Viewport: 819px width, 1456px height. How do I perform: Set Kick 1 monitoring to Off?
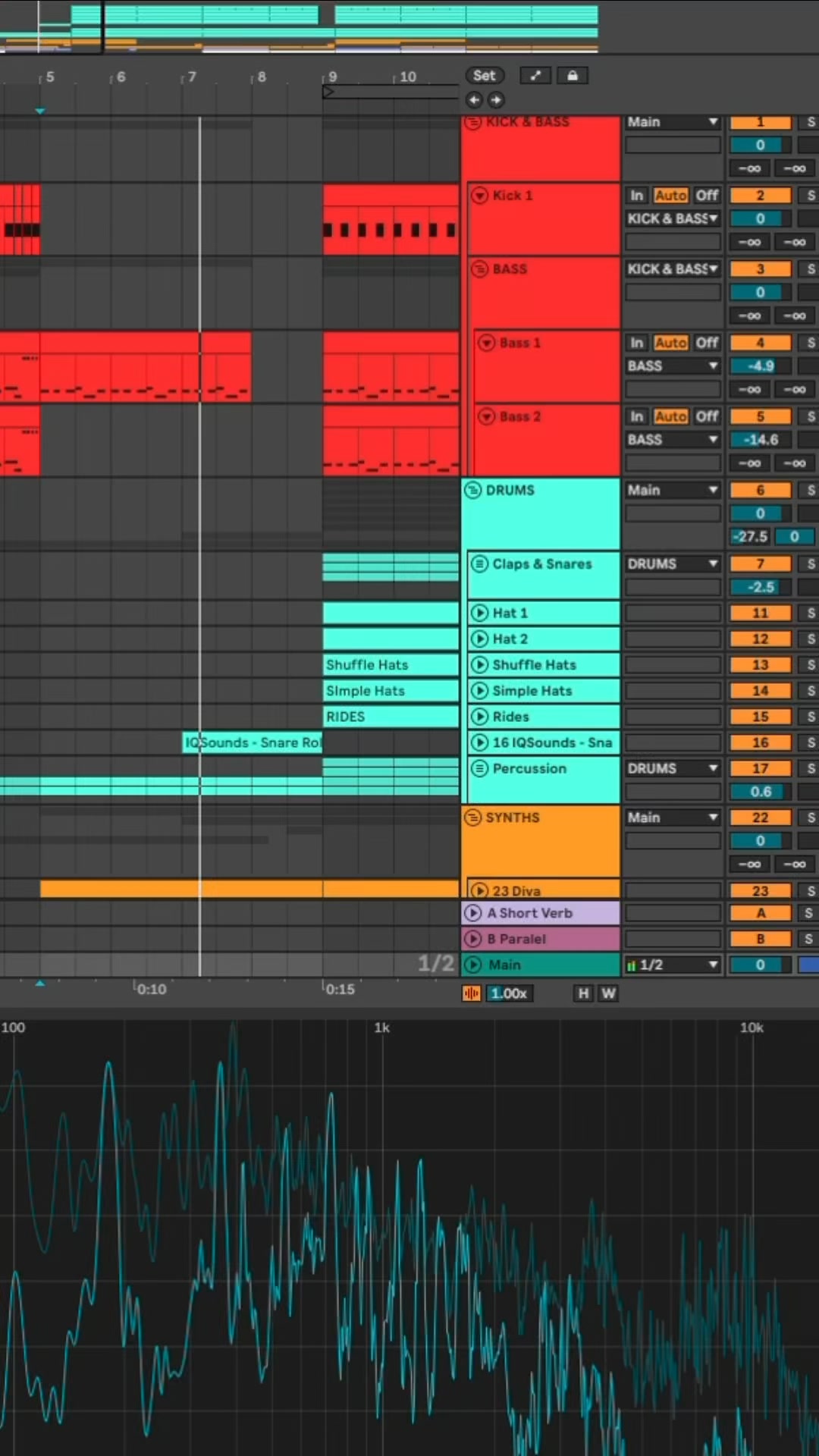(707, 195)
